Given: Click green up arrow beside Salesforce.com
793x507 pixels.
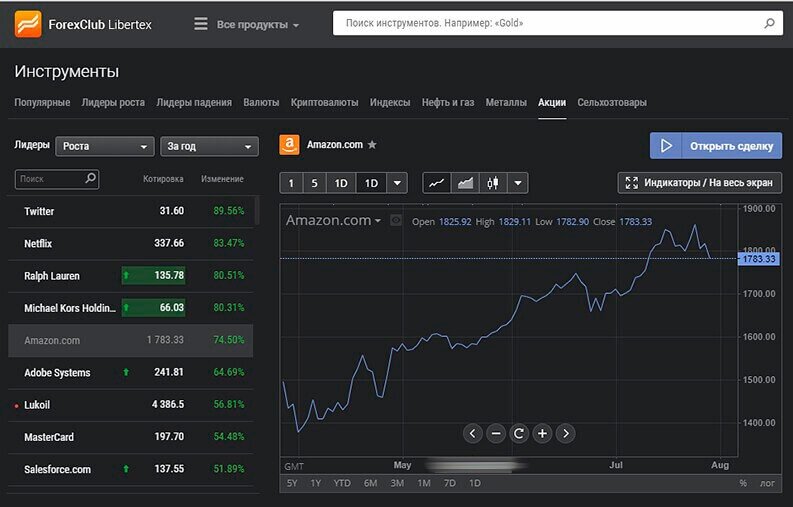Looking at the screenshot, I should [x=126, y=469].
